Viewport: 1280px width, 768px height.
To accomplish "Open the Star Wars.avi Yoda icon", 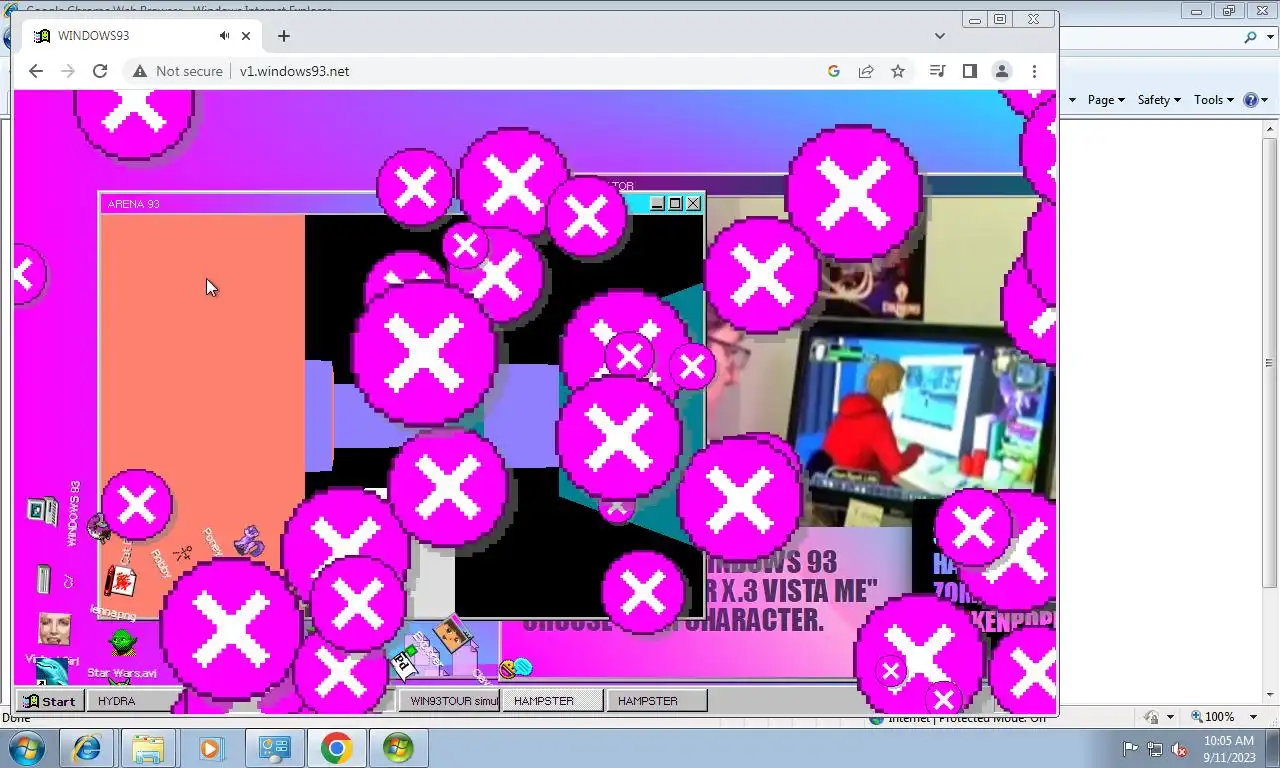I will tap(123, 642).
